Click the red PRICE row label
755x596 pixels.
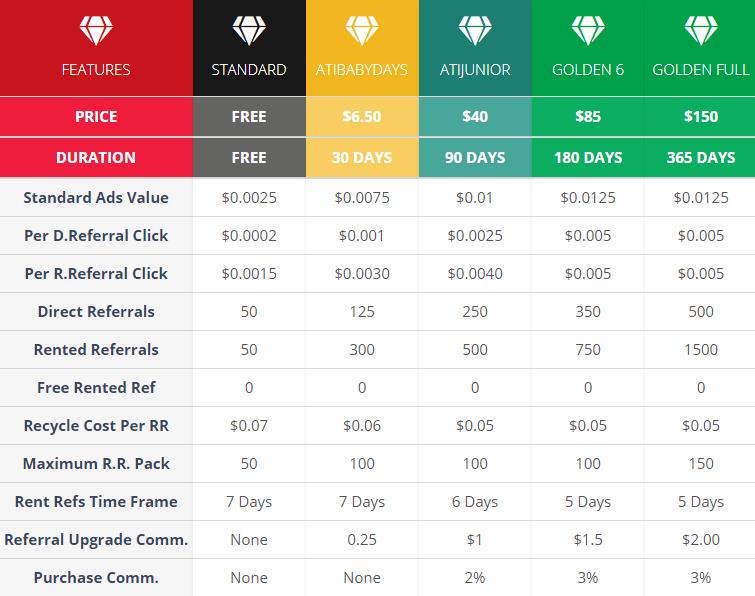96,117
